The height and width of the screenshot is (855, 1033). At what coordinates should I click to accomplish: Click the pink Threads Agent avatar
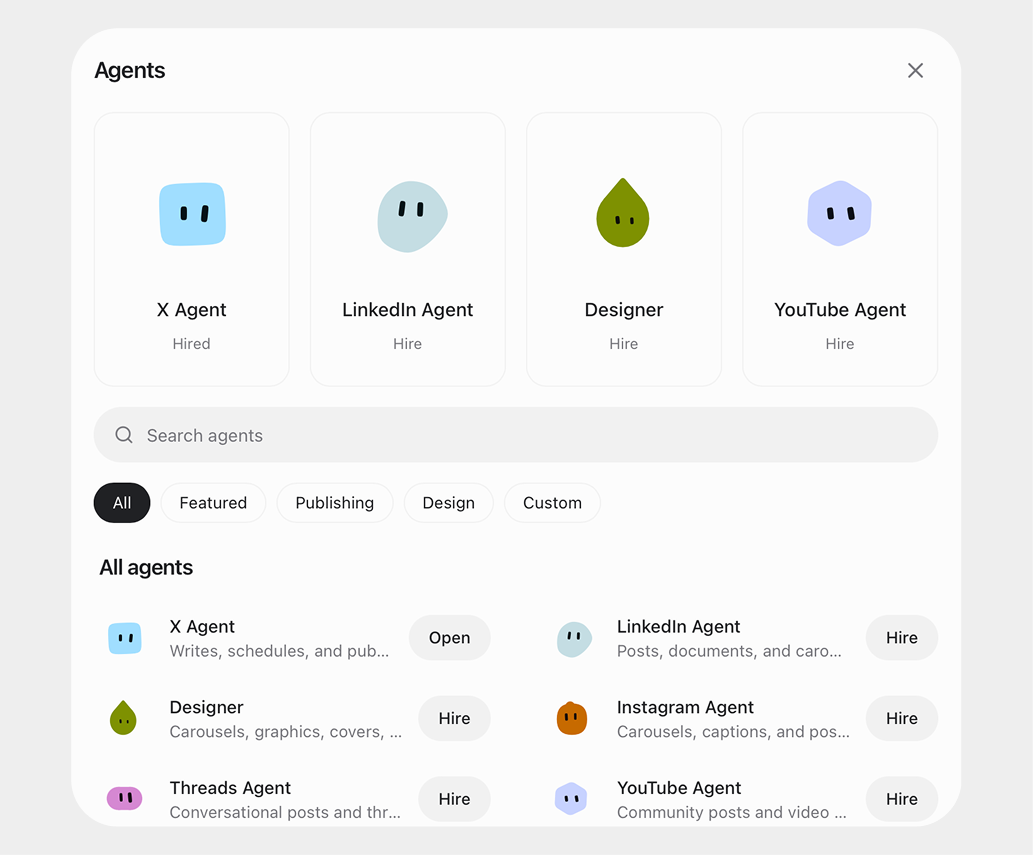(125, 798)
